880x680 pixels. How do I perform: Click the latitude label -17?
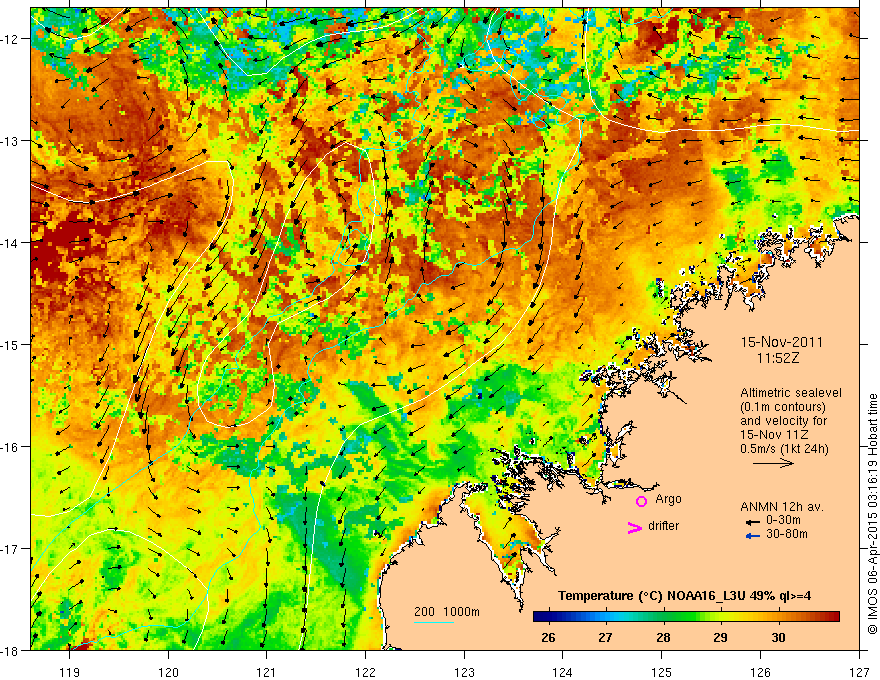coord(10,548)
